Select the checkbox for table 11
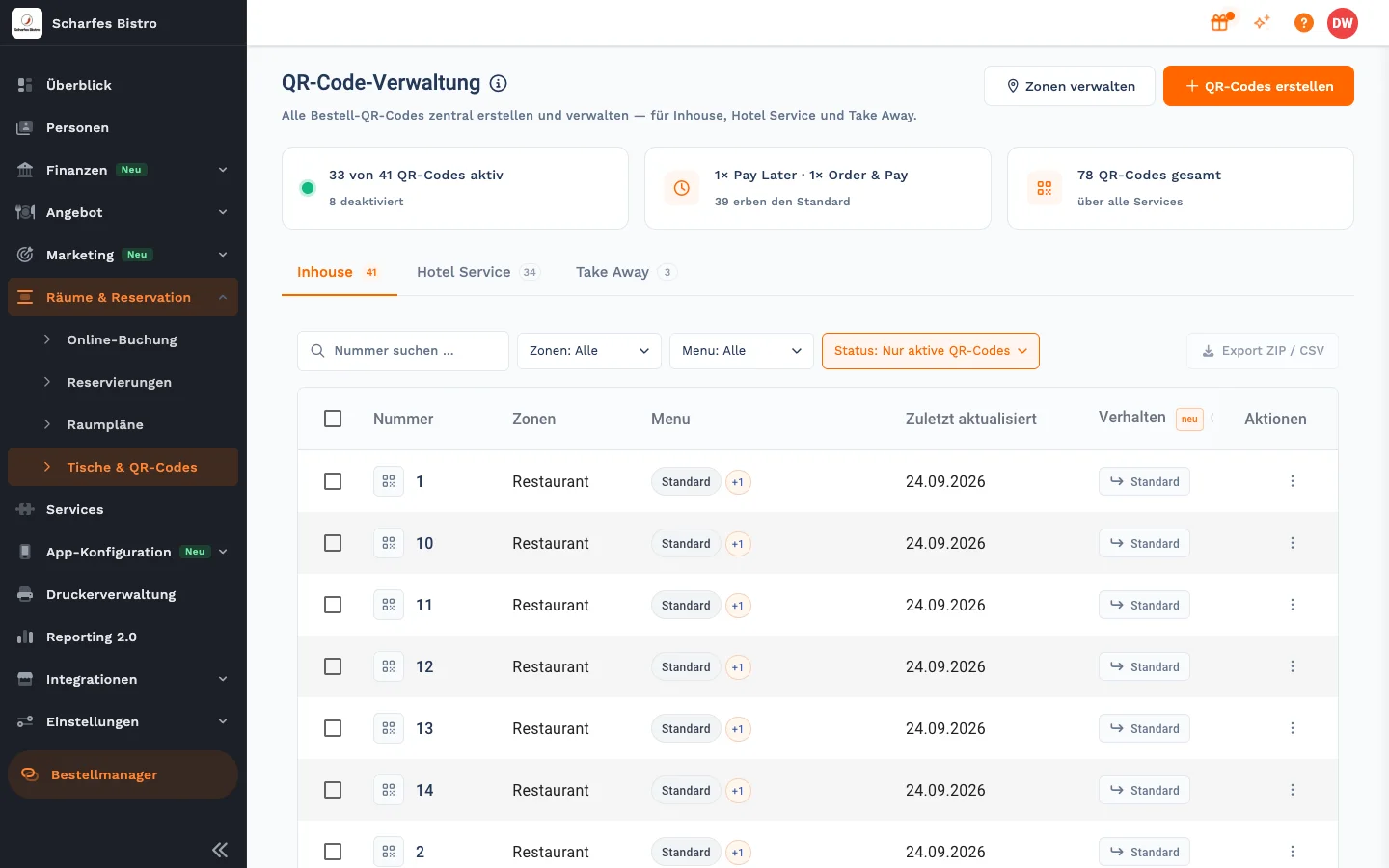This screenshot has width=1389, height=868. click(x=333, y=605)
